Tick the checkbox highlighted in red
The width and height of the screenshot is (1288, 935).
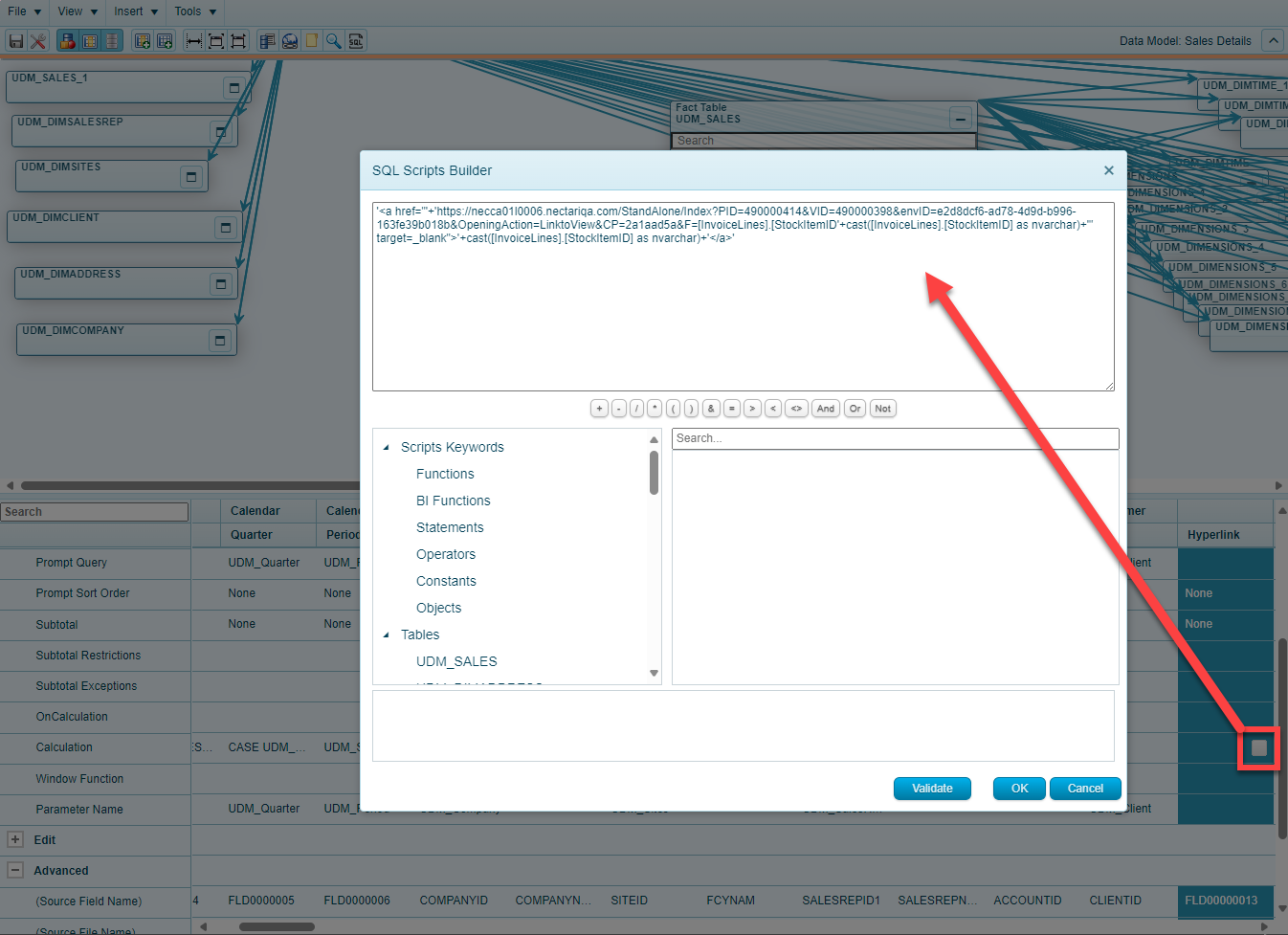(x=1259, y=748)
